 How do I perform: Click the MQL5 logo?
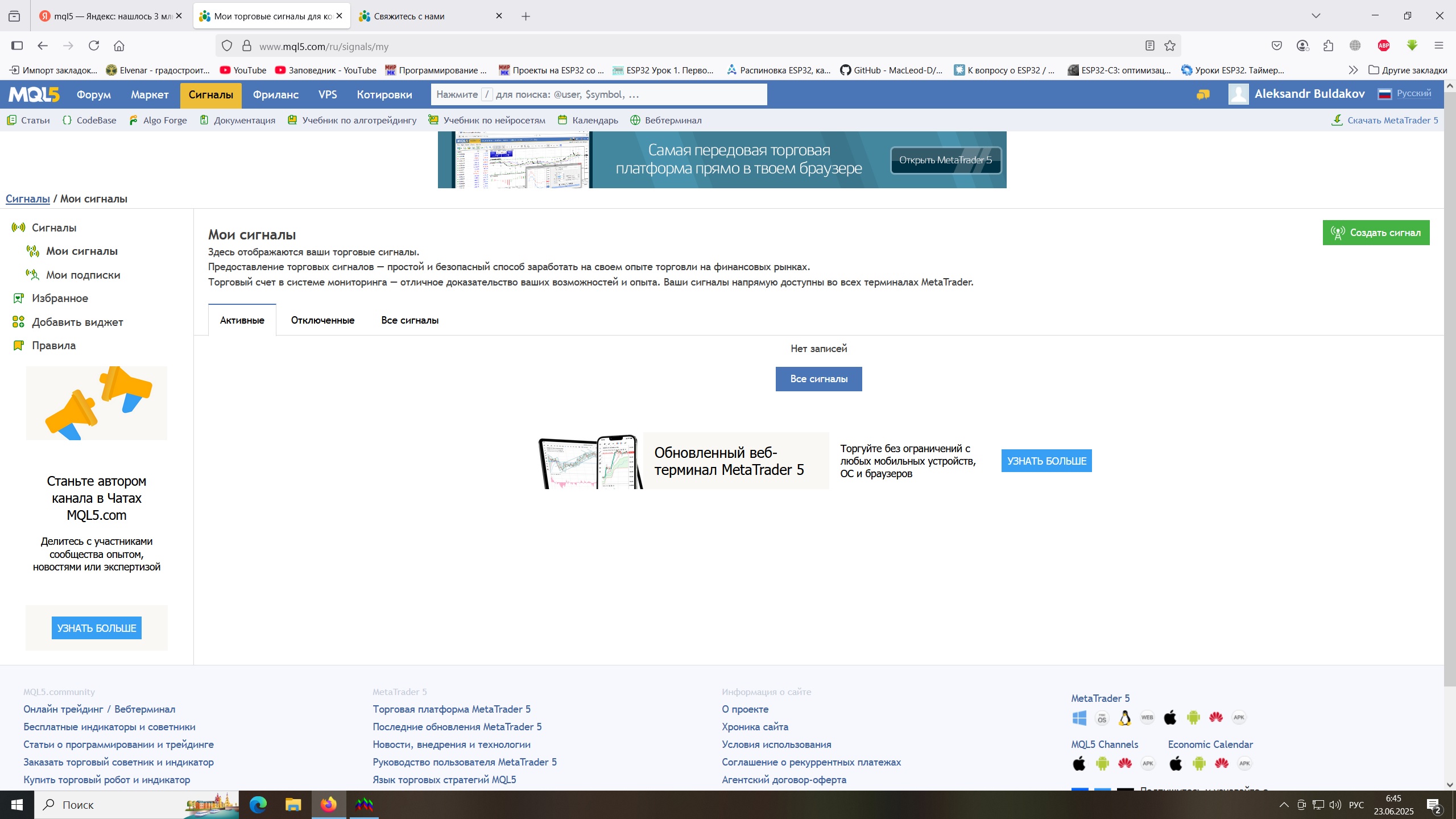coord(34,94)
